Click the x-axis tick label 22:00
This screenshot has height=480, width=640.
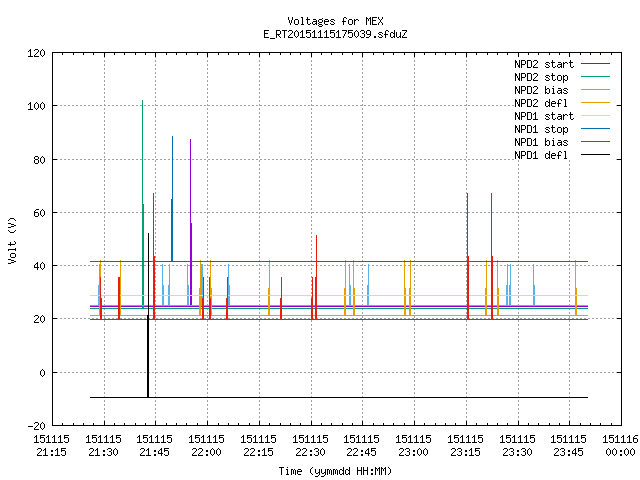click(207, 453)
